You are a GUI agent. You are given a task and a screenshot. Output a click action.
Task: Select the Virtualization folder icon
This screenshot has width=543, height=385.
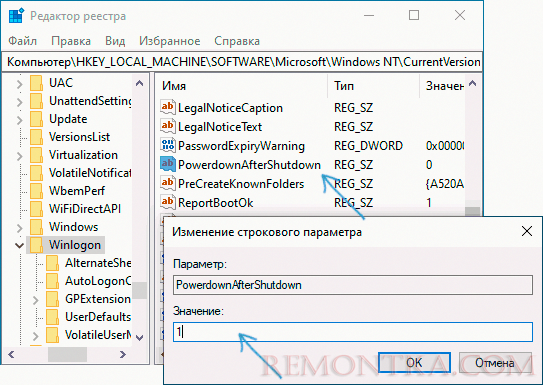click(36, 155)
